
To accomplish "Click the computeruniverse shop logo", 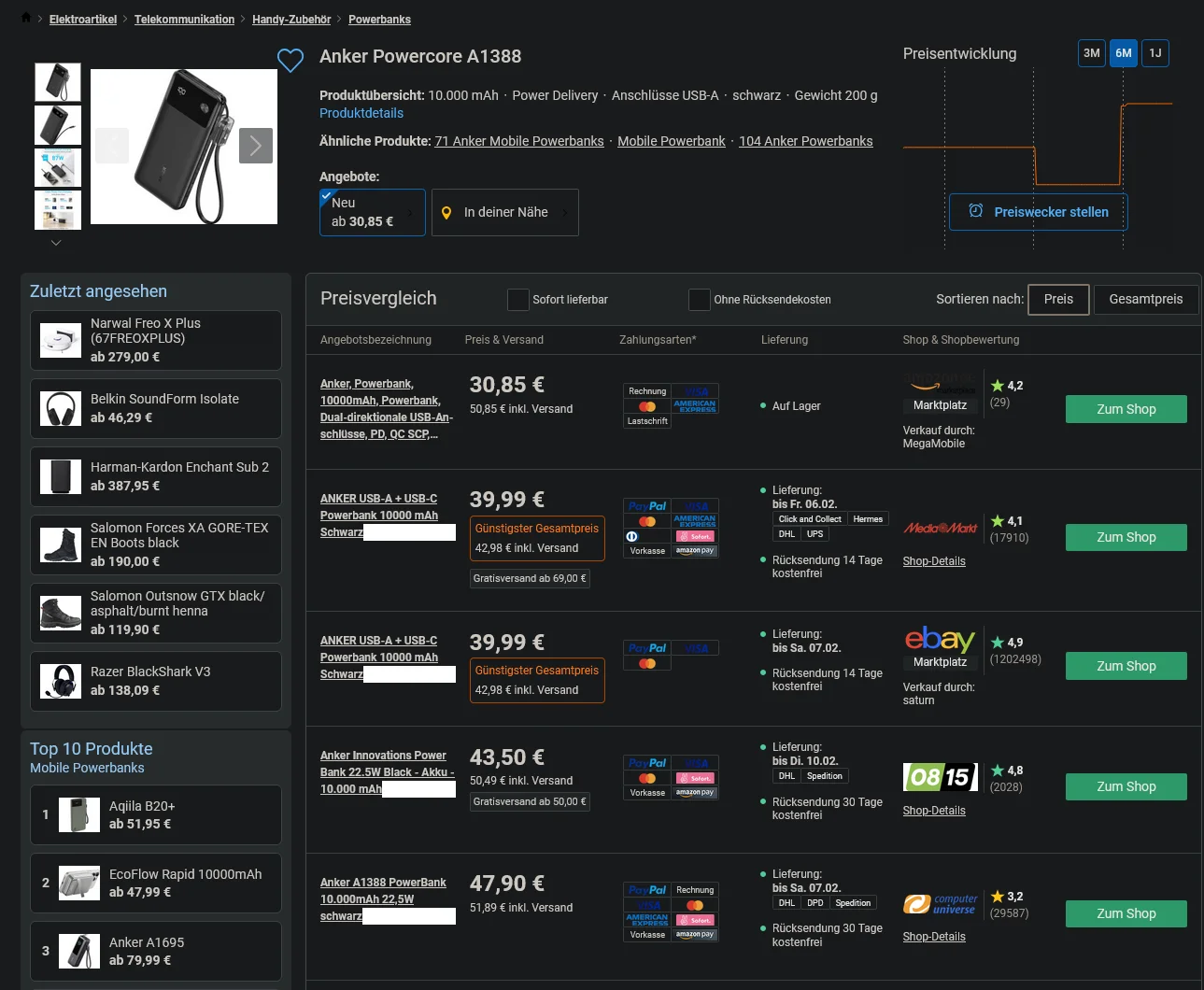I will [x=941, y=904].
